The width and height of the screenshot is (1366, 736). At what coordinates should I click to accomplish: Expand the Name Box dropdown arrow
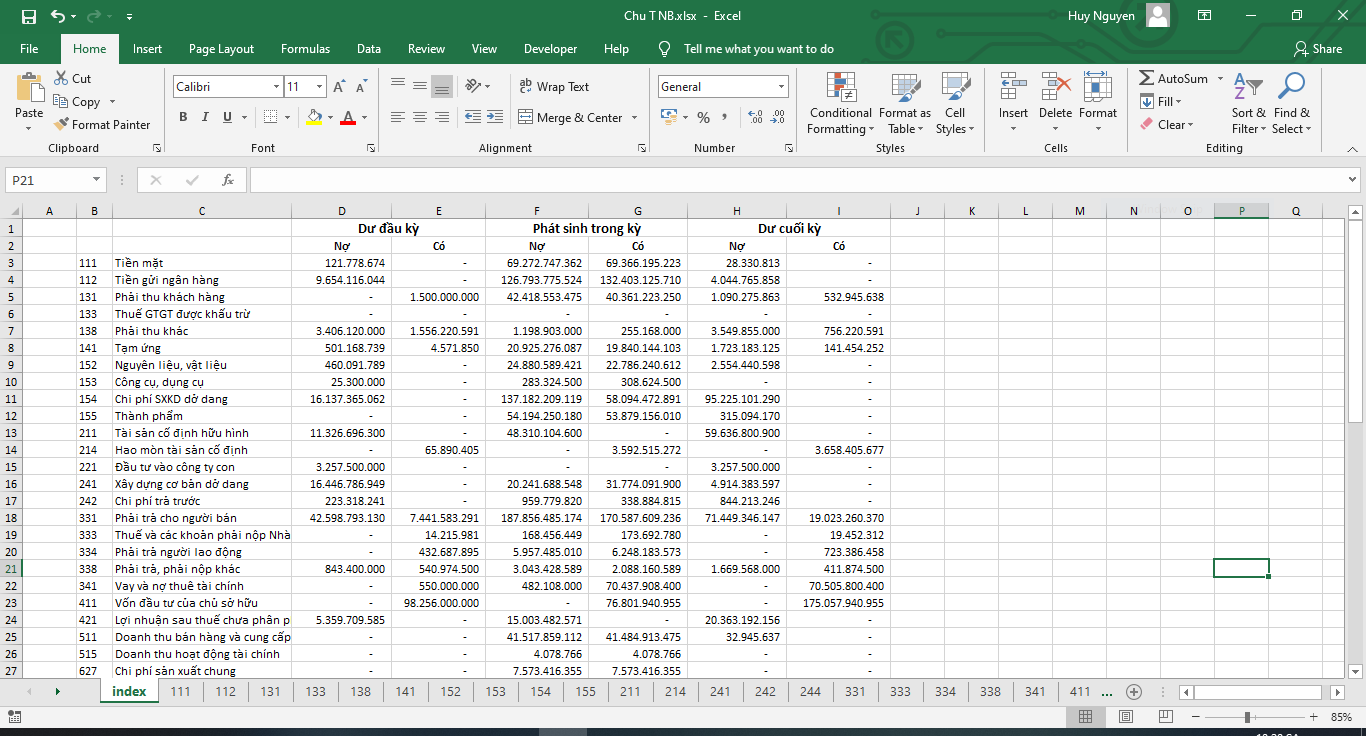click(x=97, y=180)
